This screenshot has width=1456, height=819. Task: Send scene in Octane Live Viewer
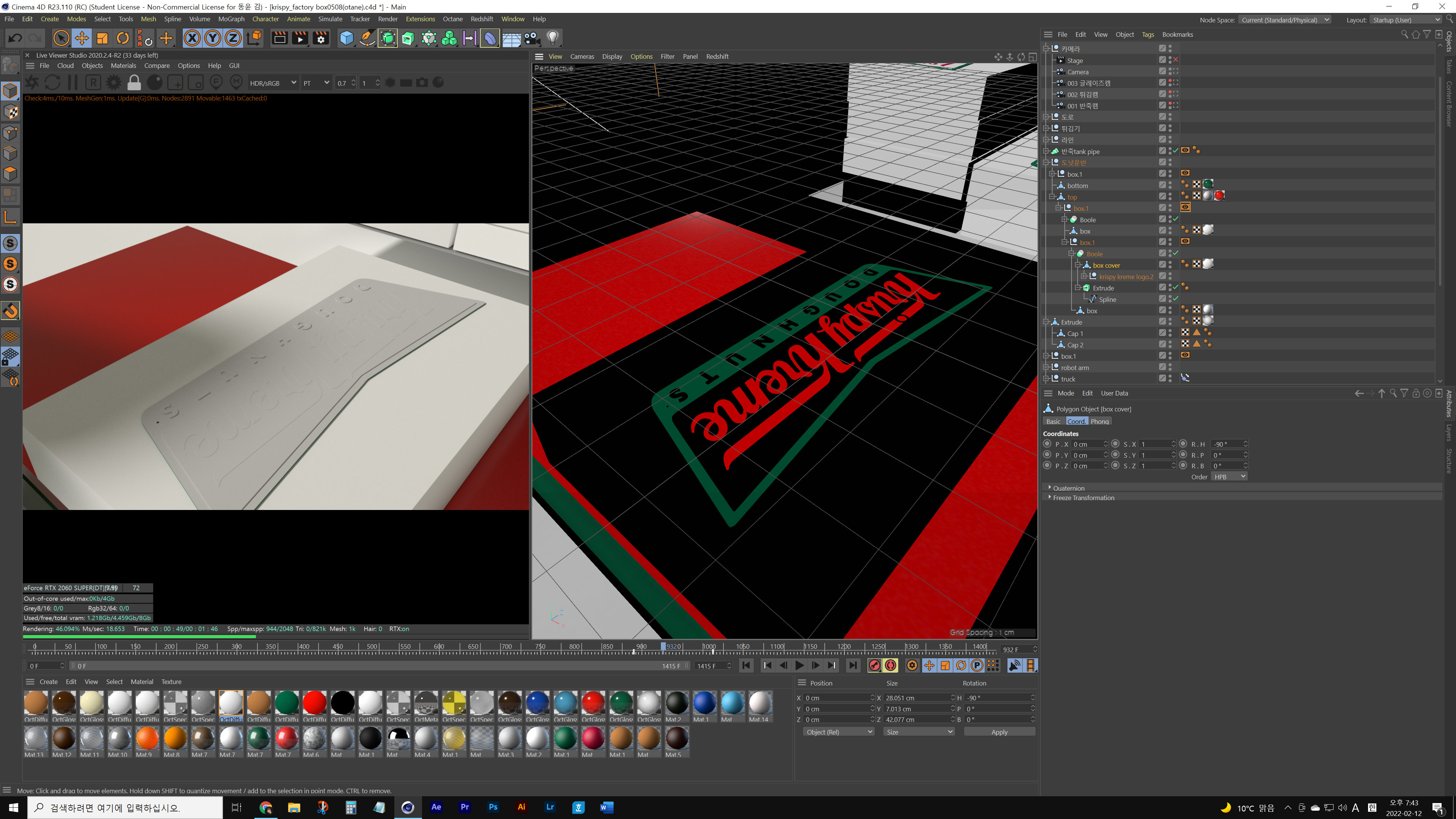31,83
